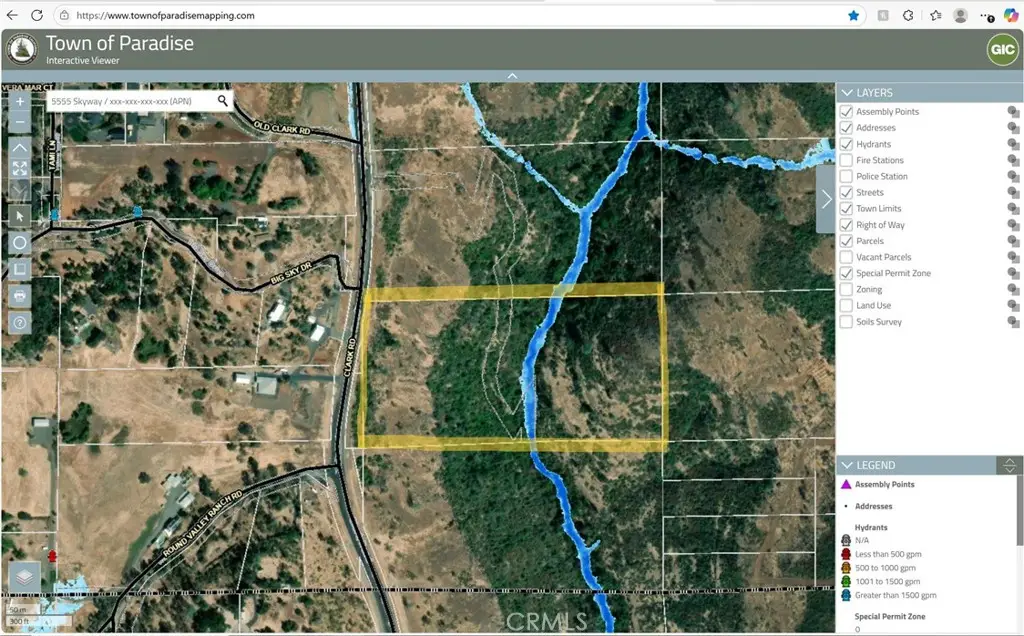Open the print map tool
Viewport: 1024px width, 636px height.
[x=20, y=295]
